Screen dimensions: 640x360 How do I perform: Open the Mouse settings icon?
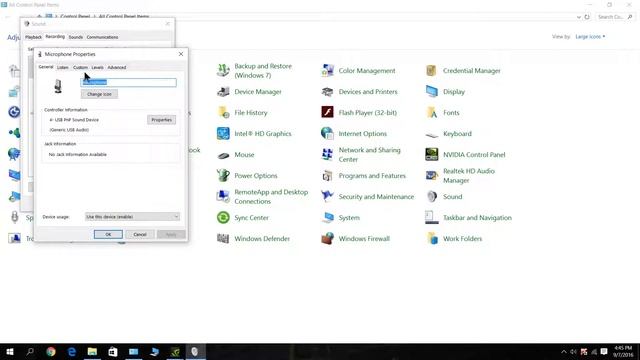pos(223,155)
